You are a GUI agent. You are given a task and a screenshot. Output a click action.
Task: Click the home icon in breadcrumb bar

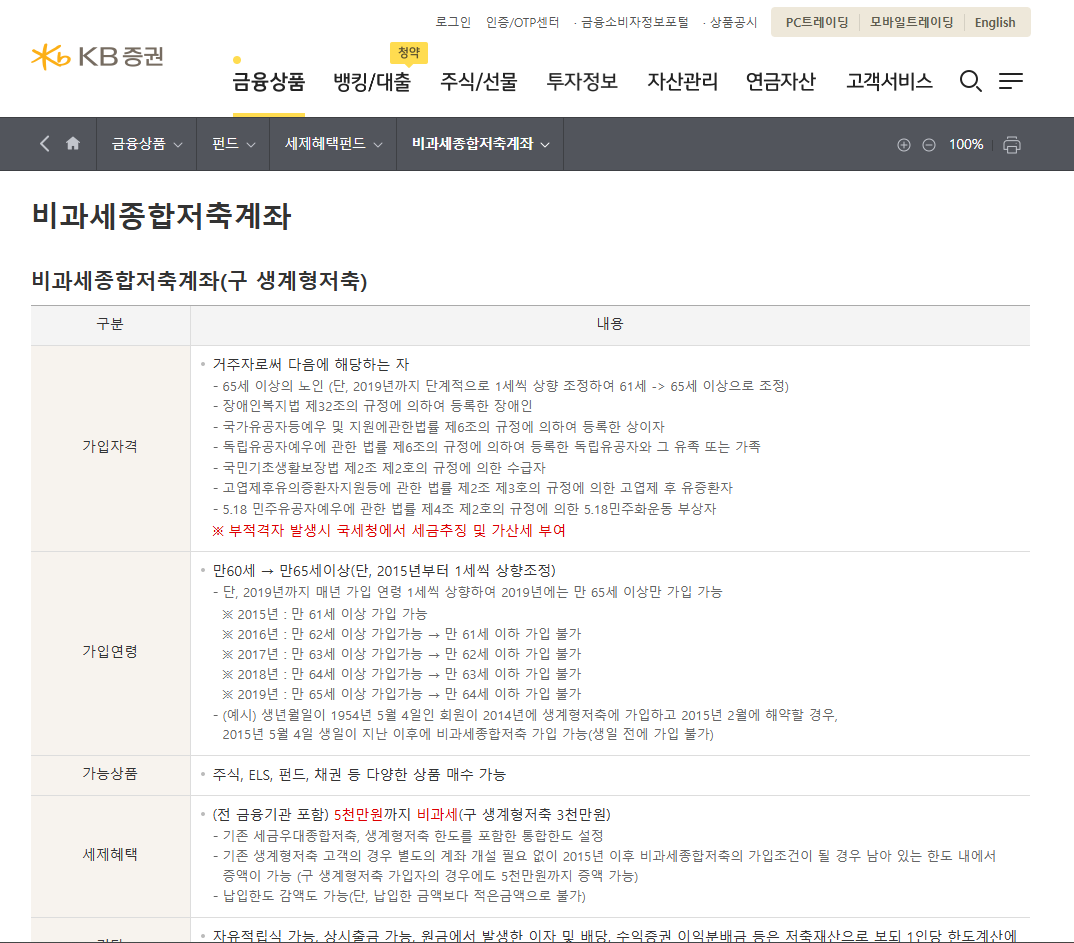tap(73, 144)
